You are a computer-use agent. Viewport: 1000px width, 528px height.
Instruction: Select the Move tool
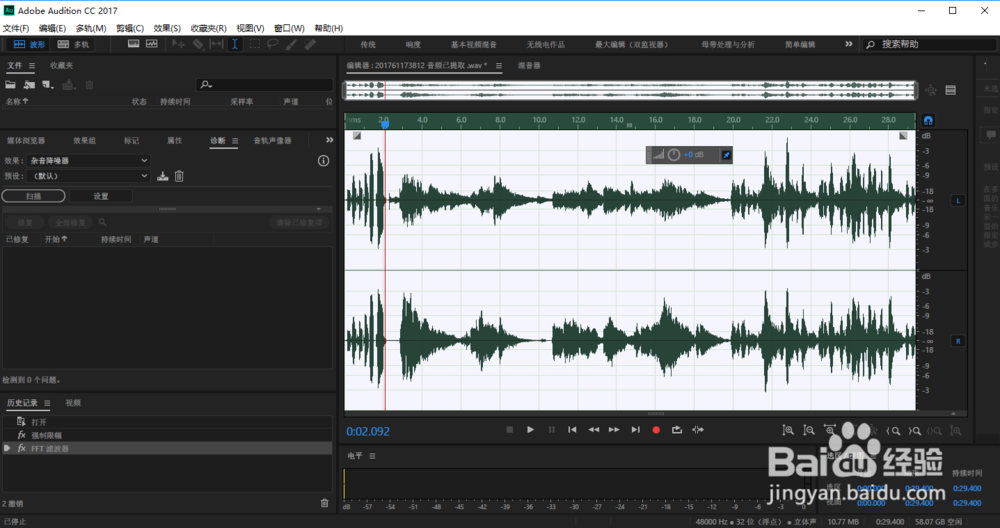click(179, 44)
